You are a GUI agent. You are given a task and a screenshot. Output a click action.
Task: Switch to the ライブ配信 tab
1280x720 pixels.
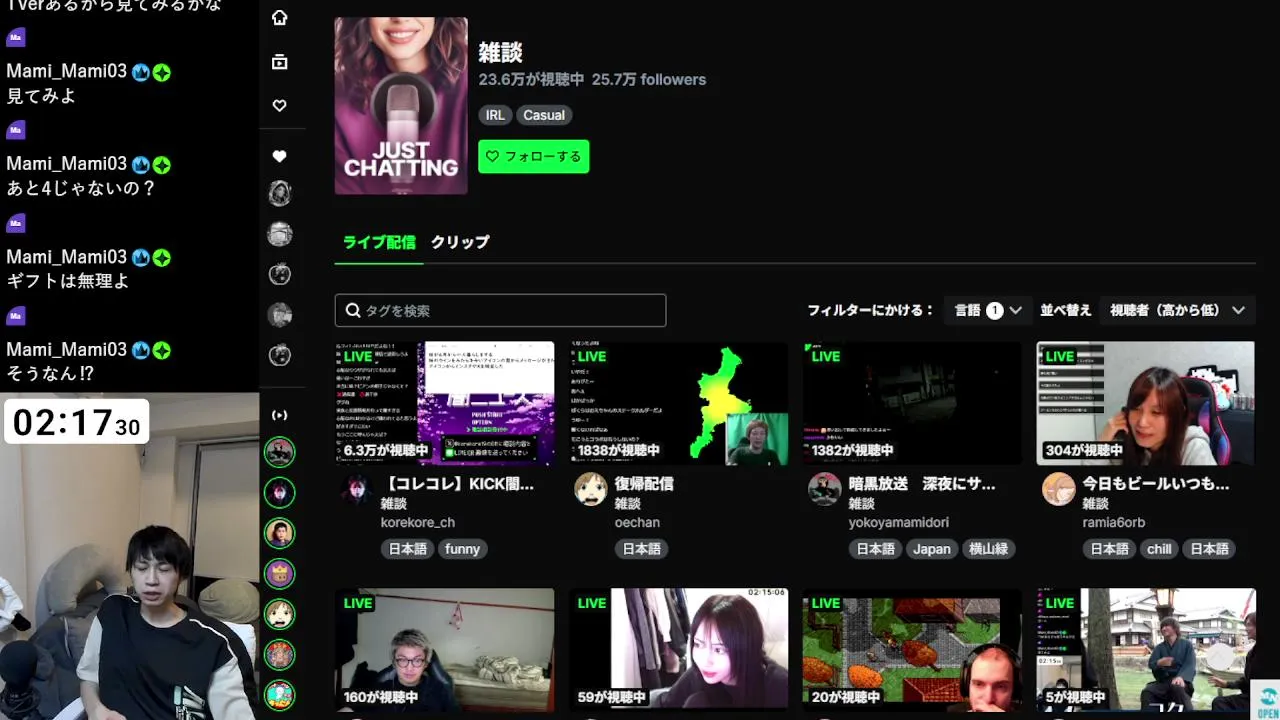[379, 242]
